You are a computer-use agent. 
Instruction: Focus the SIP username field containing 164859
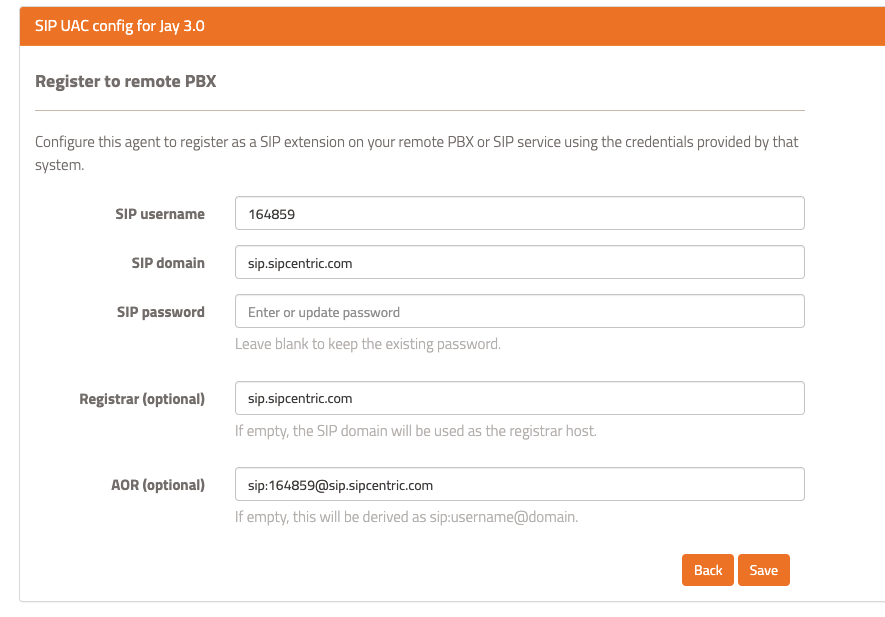(x=519, y=213)
